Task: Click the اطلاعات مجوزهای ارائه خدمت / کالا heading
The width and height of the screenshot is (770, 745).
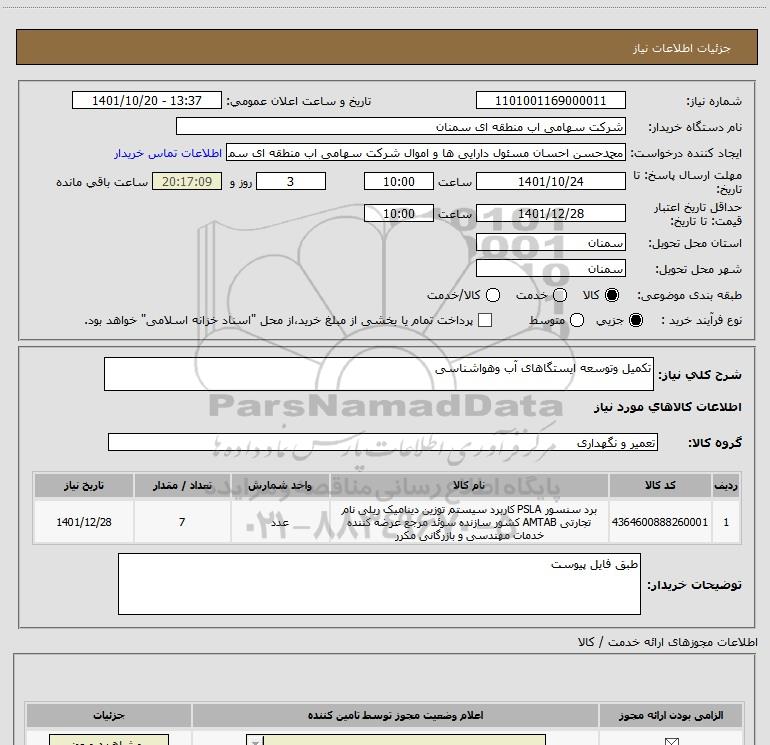Action: [x=667, y=642]
